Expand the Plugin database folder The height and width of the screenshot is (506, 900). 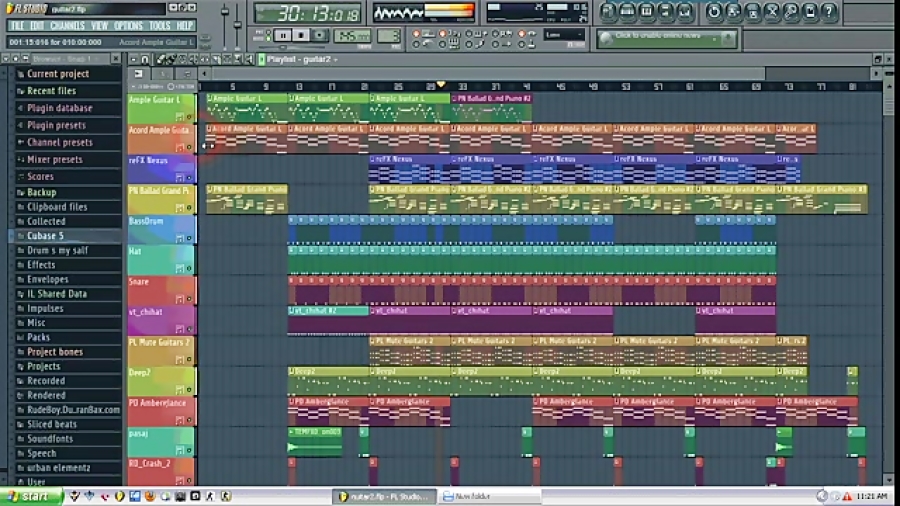tap(59, 108)
